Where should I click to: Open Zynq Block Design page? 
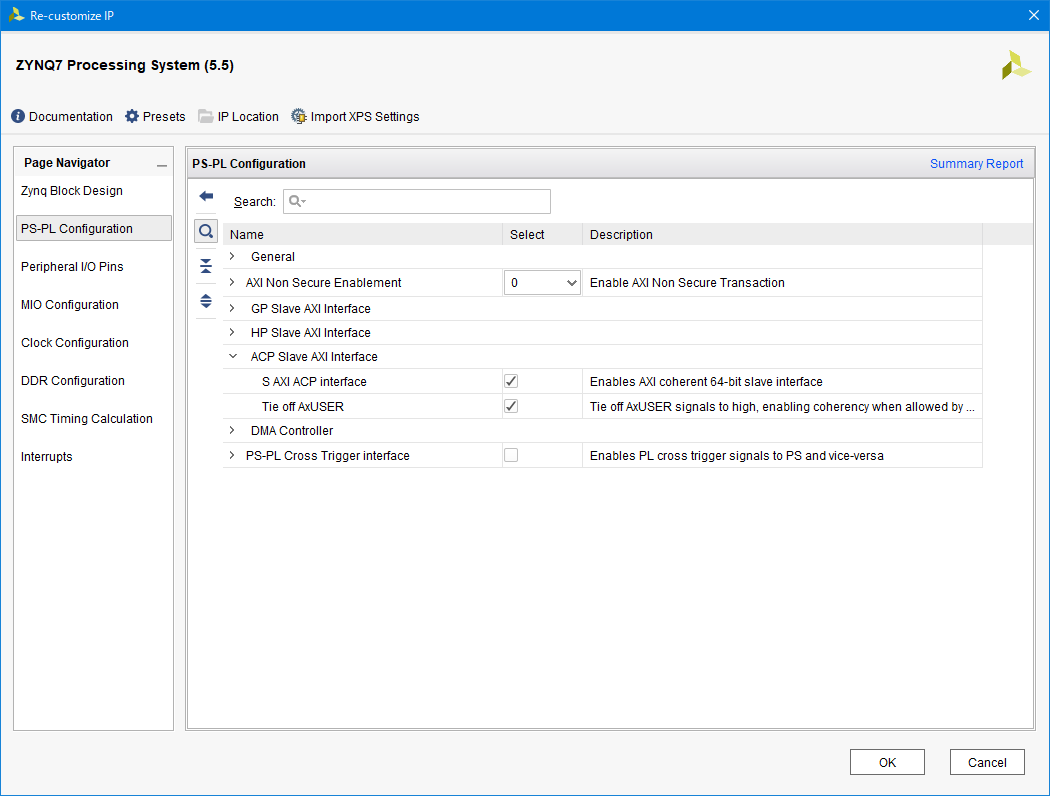72,191
